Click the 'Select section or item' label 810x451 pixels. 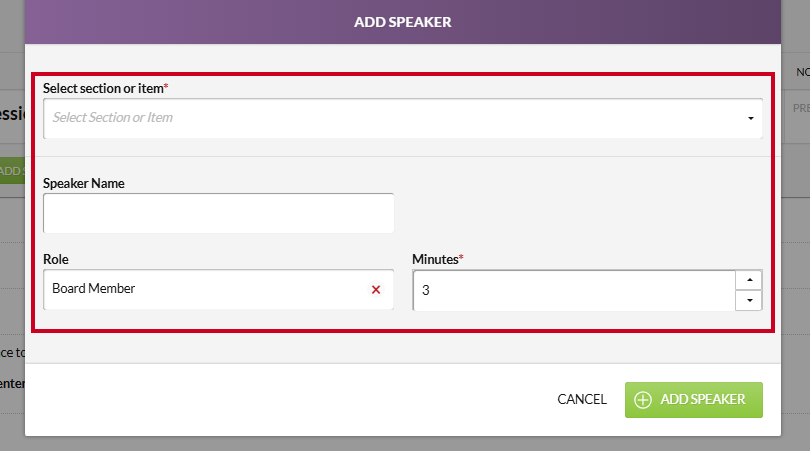pyautogui.click(x=105, y=88)
